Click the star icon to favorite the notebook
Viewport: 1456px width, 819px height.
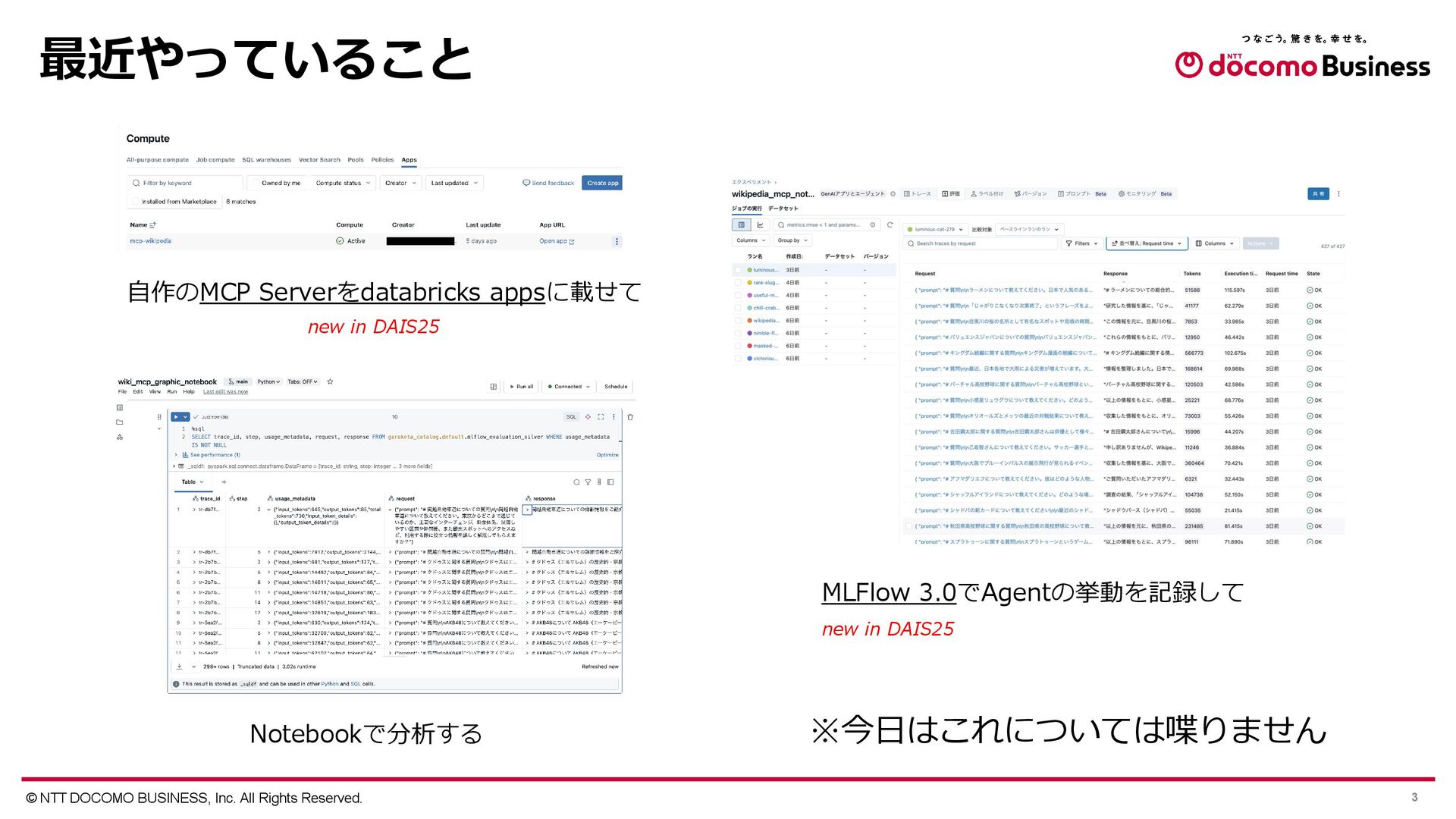pos(330,381)
